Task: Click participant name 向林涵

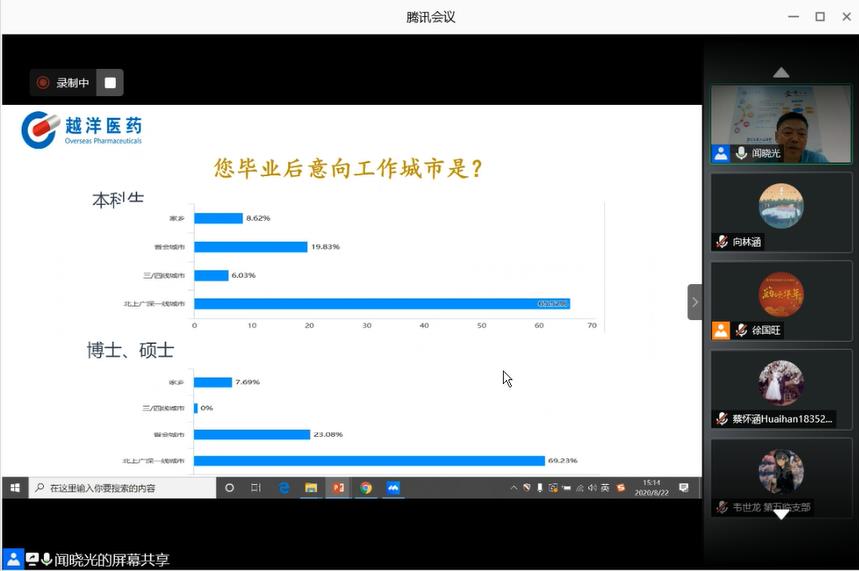Action: (x=747, y=242)
